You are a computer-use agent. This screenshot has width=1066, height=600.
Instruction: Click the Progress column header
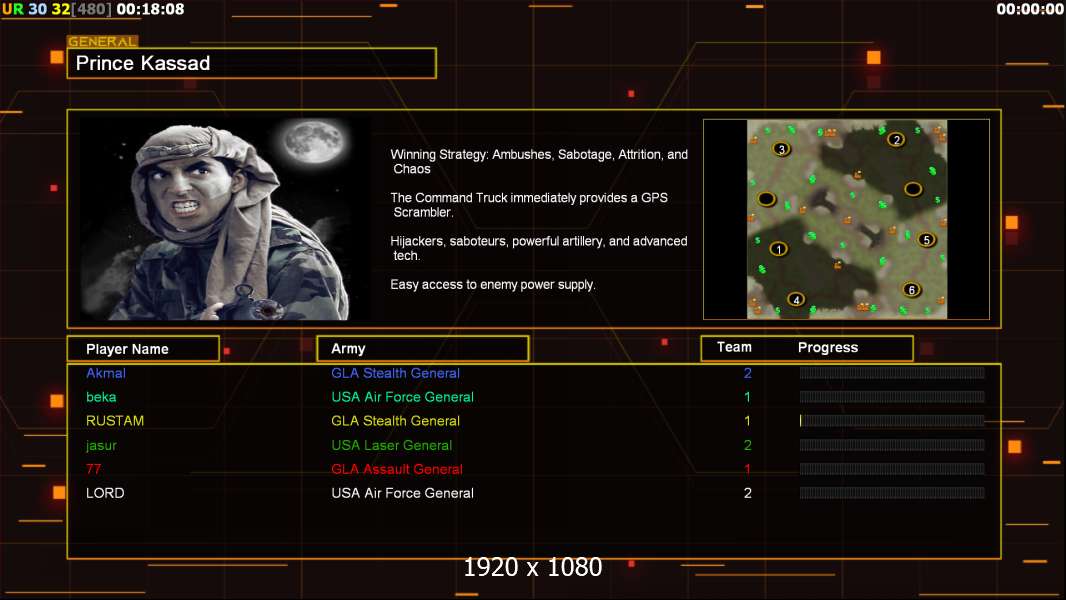coord(828,347)
